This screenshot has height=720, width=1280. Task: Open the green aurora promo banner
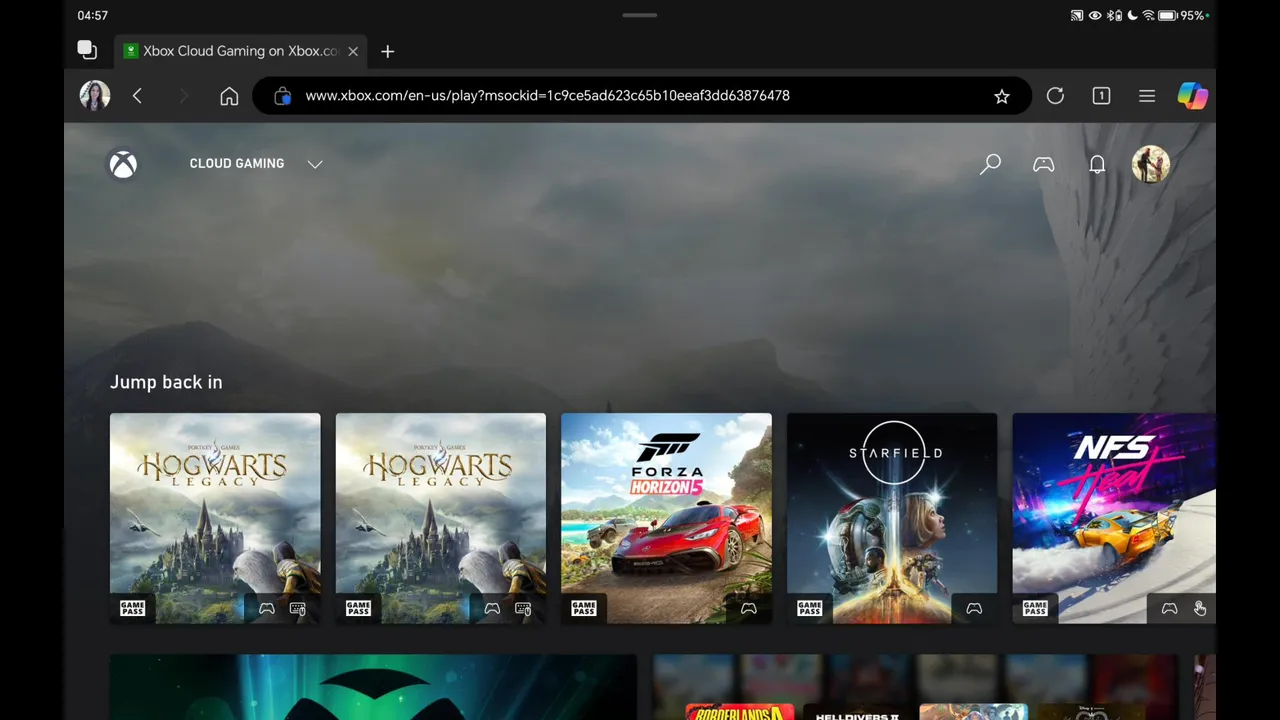(373, 687)
